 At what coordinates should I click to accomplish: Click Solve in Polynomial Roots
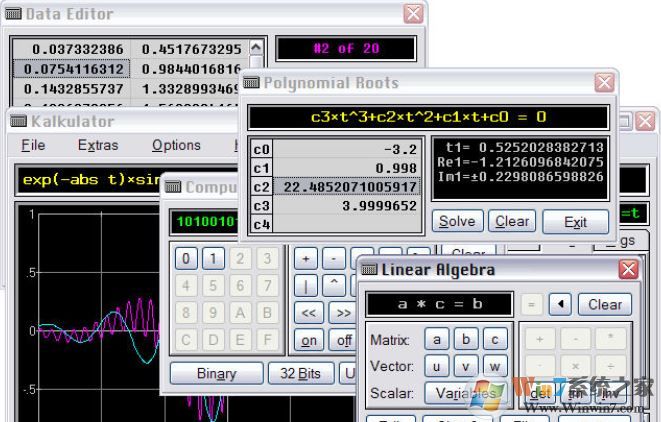(x=457, y=221)
